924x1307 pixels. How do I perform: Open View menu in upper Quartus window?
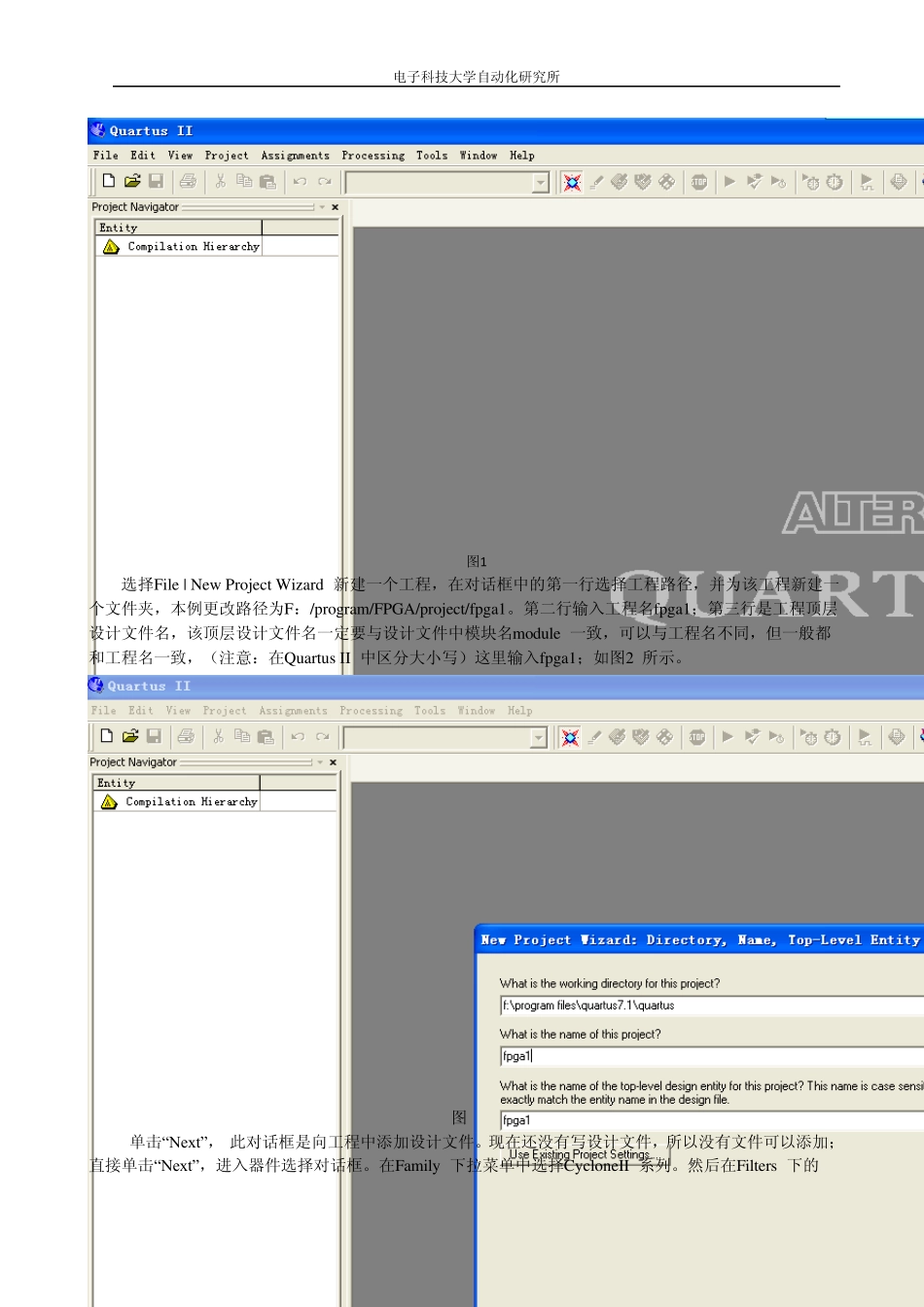click(x=180, y=156)
